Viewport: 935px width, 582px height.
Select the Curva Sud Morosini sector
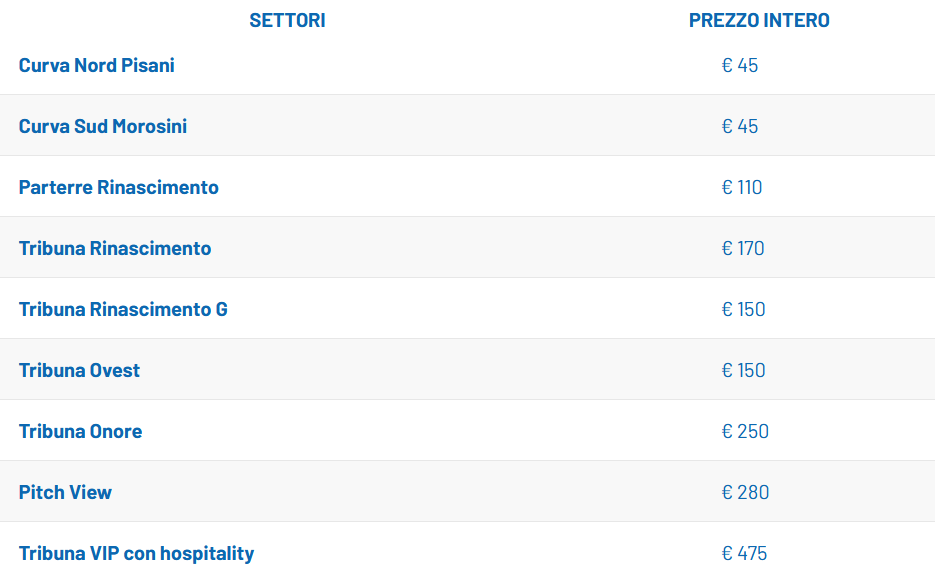(x=103, y=126)
